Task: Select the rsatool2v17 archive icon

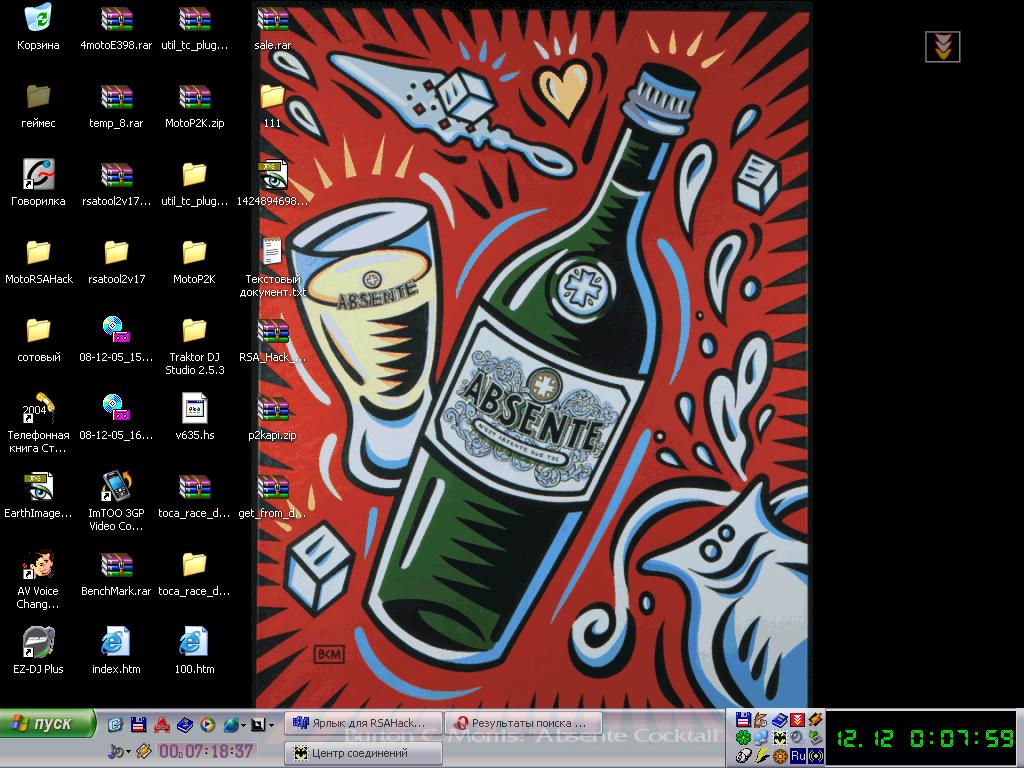Action: (116, 182)
